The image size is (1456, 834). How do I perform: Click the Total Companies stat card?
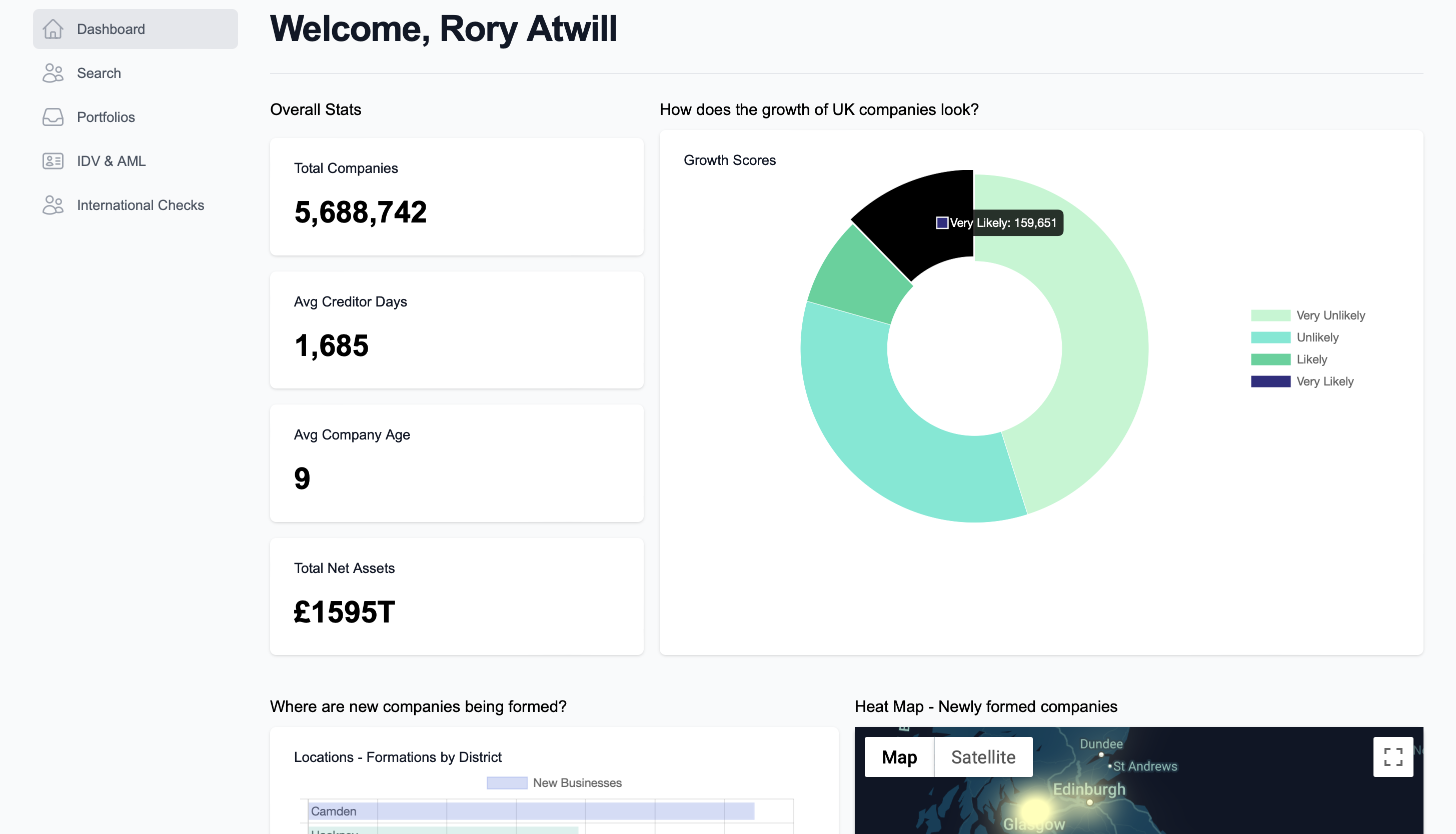click(x=456, y=196)
